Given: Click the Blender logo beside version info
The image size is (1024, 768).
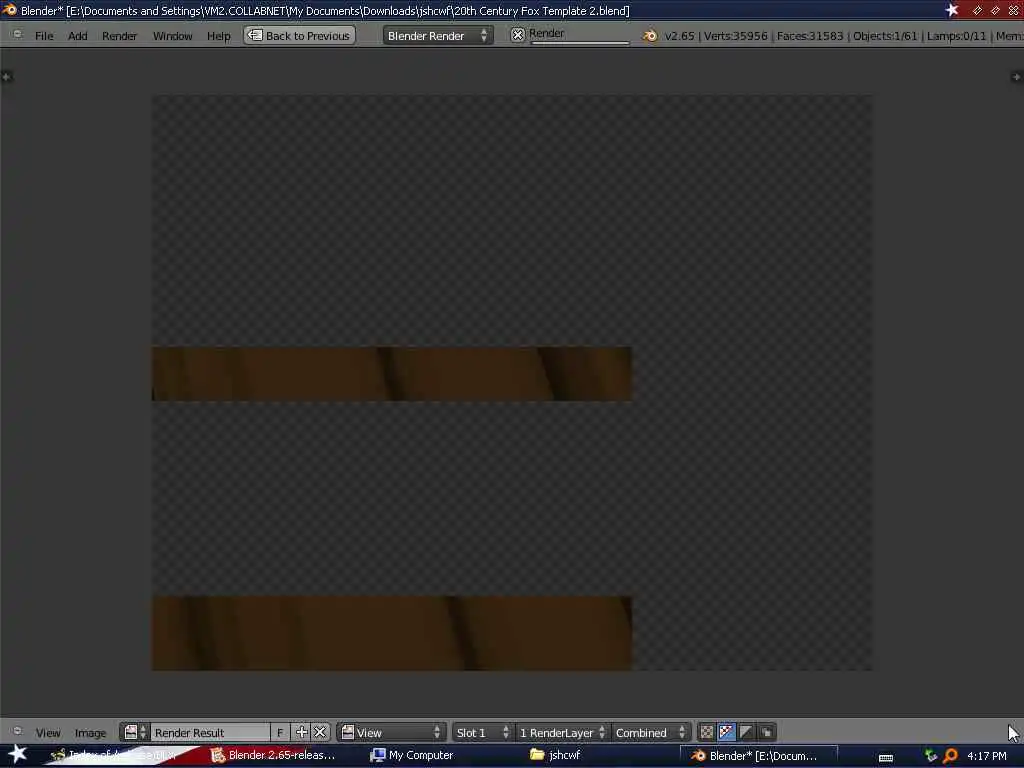Looking at the screenshot, I should (x=650, y=36).
